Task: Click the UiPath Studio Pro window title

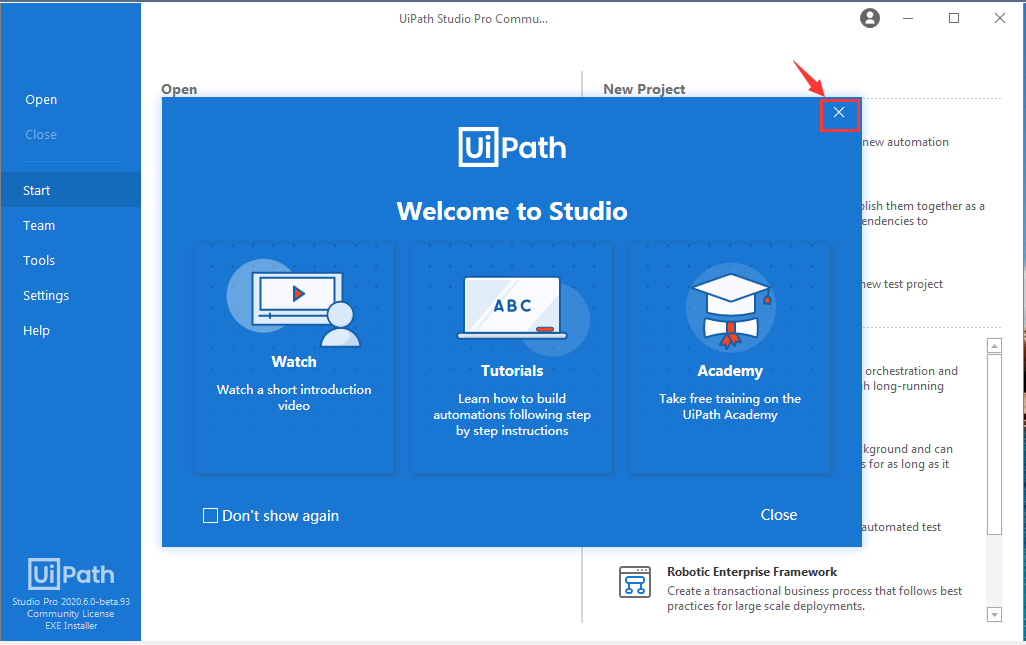Action: pyautogui.click(x=474, y=18)
